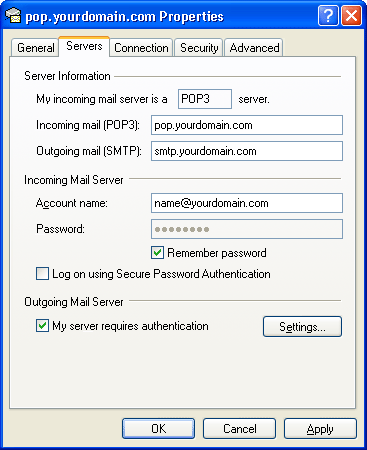Click the mail account icon in title bar

(x=13, y=15)
